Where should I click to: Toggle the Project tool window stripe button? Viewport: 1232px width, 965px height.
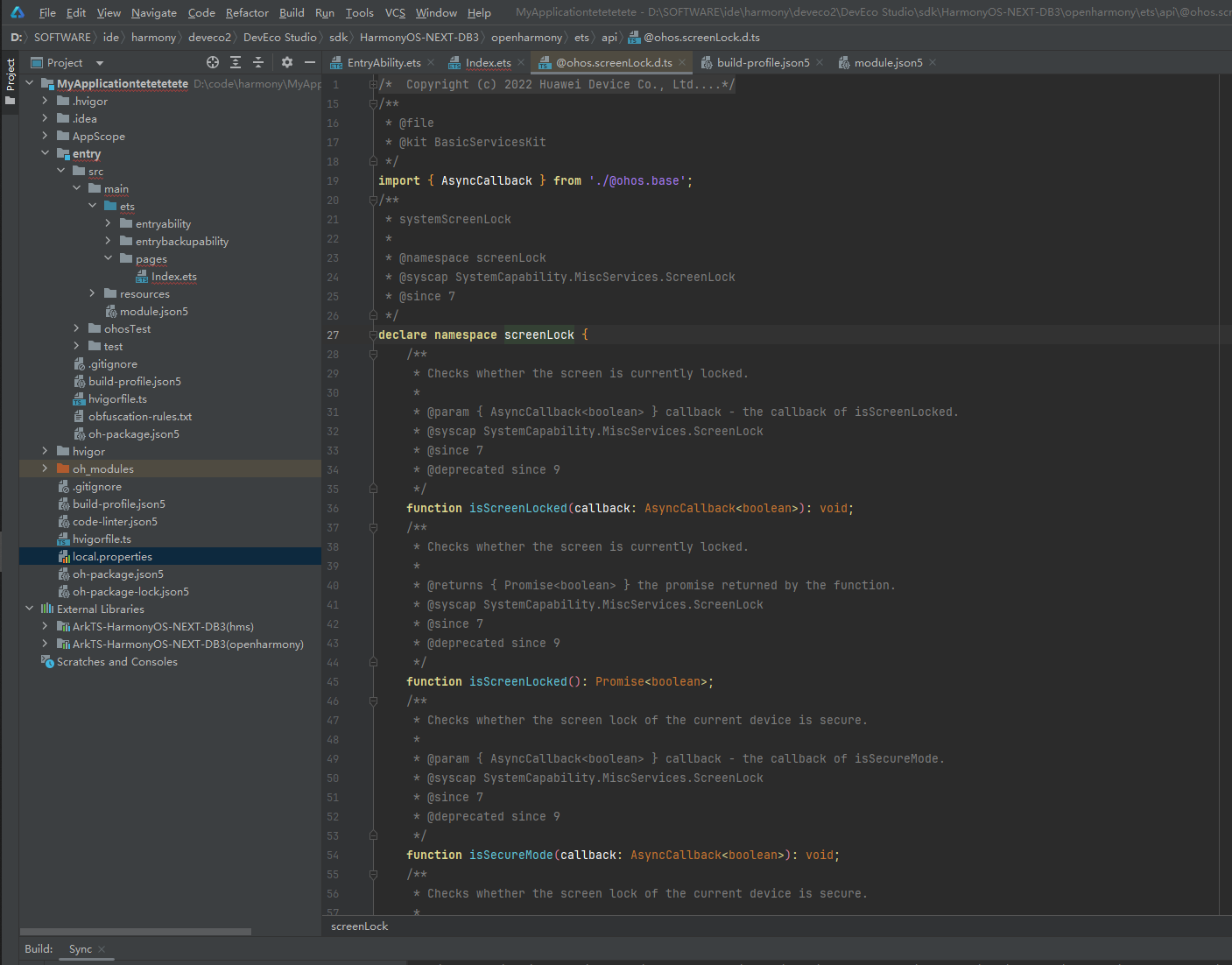10,81
